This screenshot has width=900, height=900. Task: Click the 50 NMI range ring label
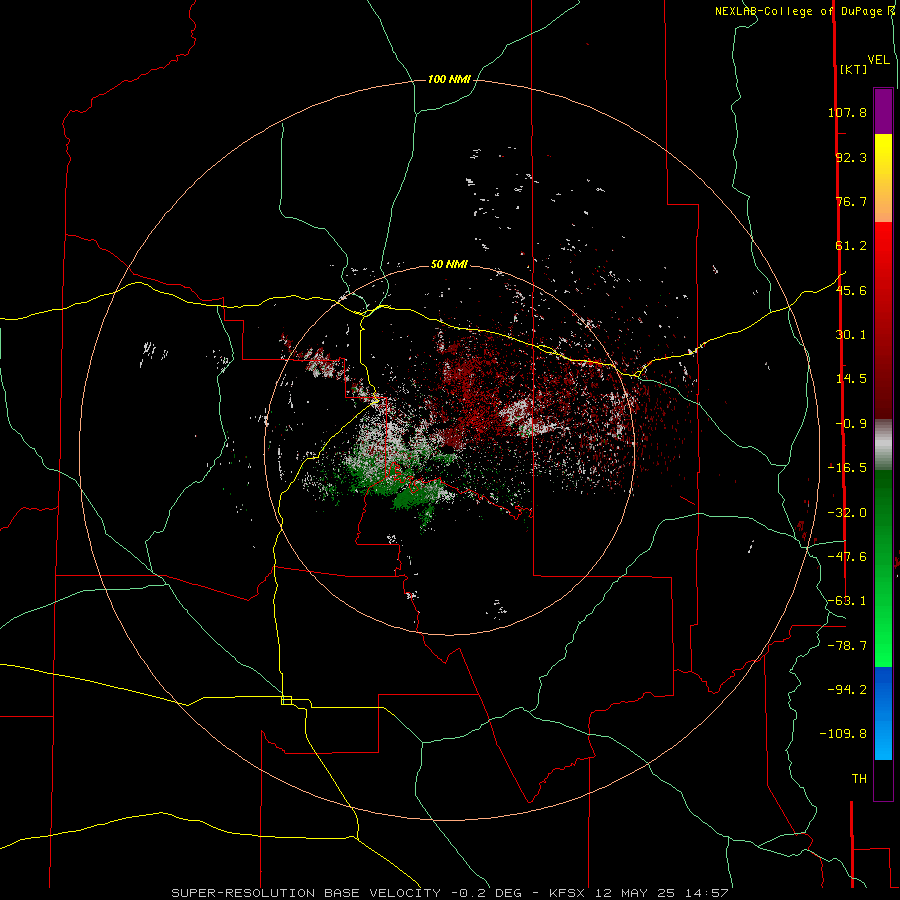click(x=449, y=264)
